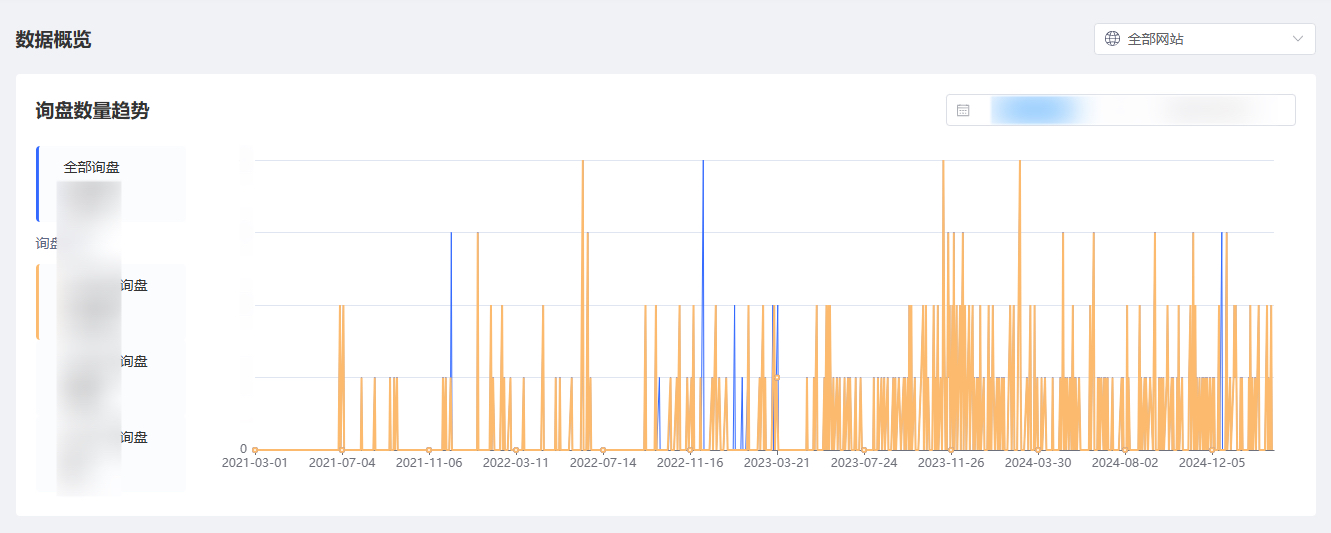The image size is (1331, 533).
Task: Select the 2022-03-11 axis date label
Action: click(x=516, y=463)
